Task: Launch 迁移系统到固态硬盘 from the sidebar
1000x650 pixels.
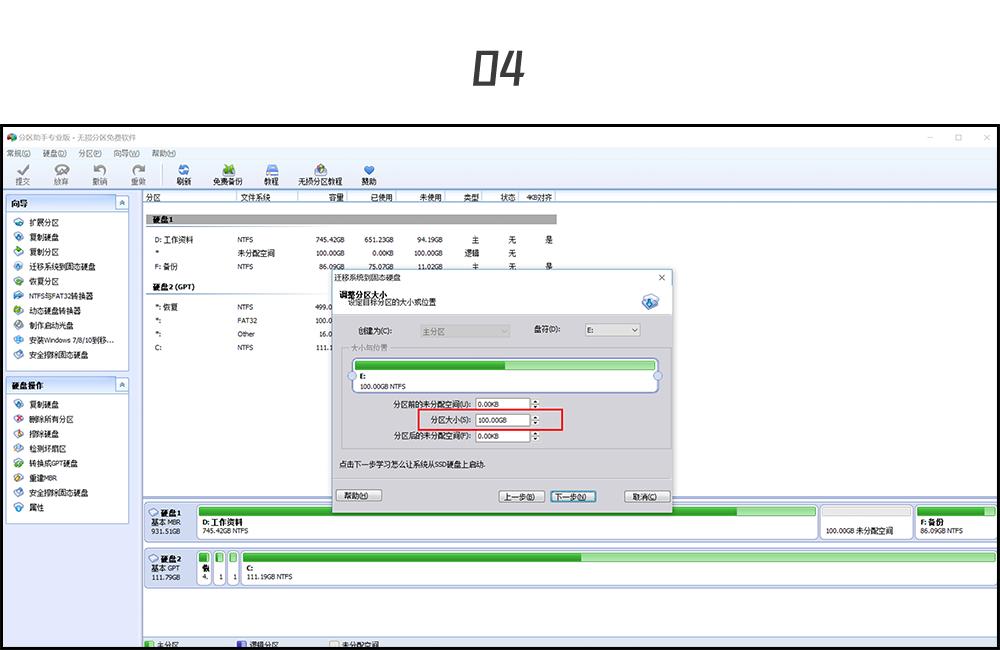Action: point(55,267)
